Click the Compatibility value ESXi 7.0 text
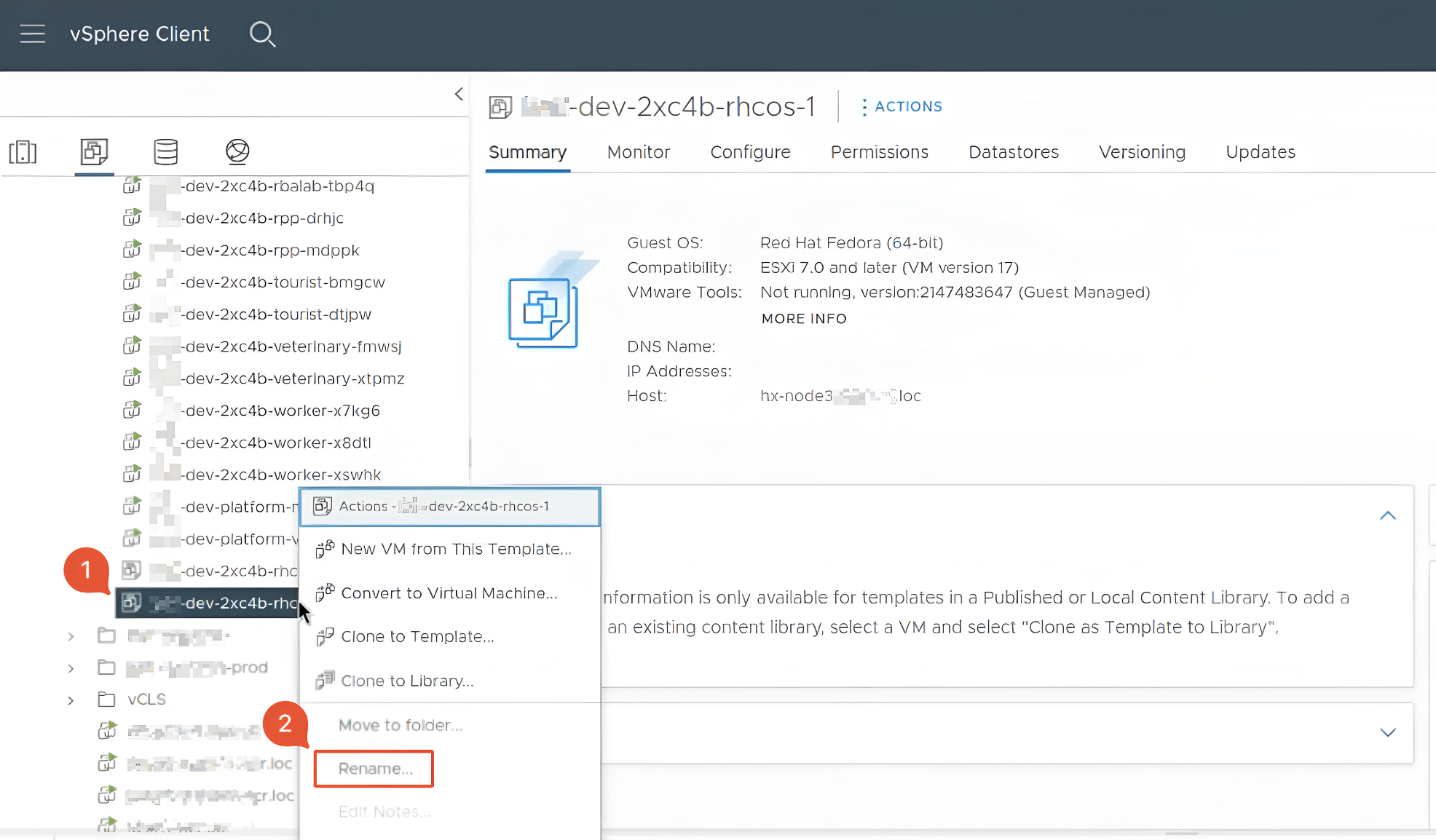Image resolution: width=1436 pixels, height=840 pixels. tap(889, 268)
